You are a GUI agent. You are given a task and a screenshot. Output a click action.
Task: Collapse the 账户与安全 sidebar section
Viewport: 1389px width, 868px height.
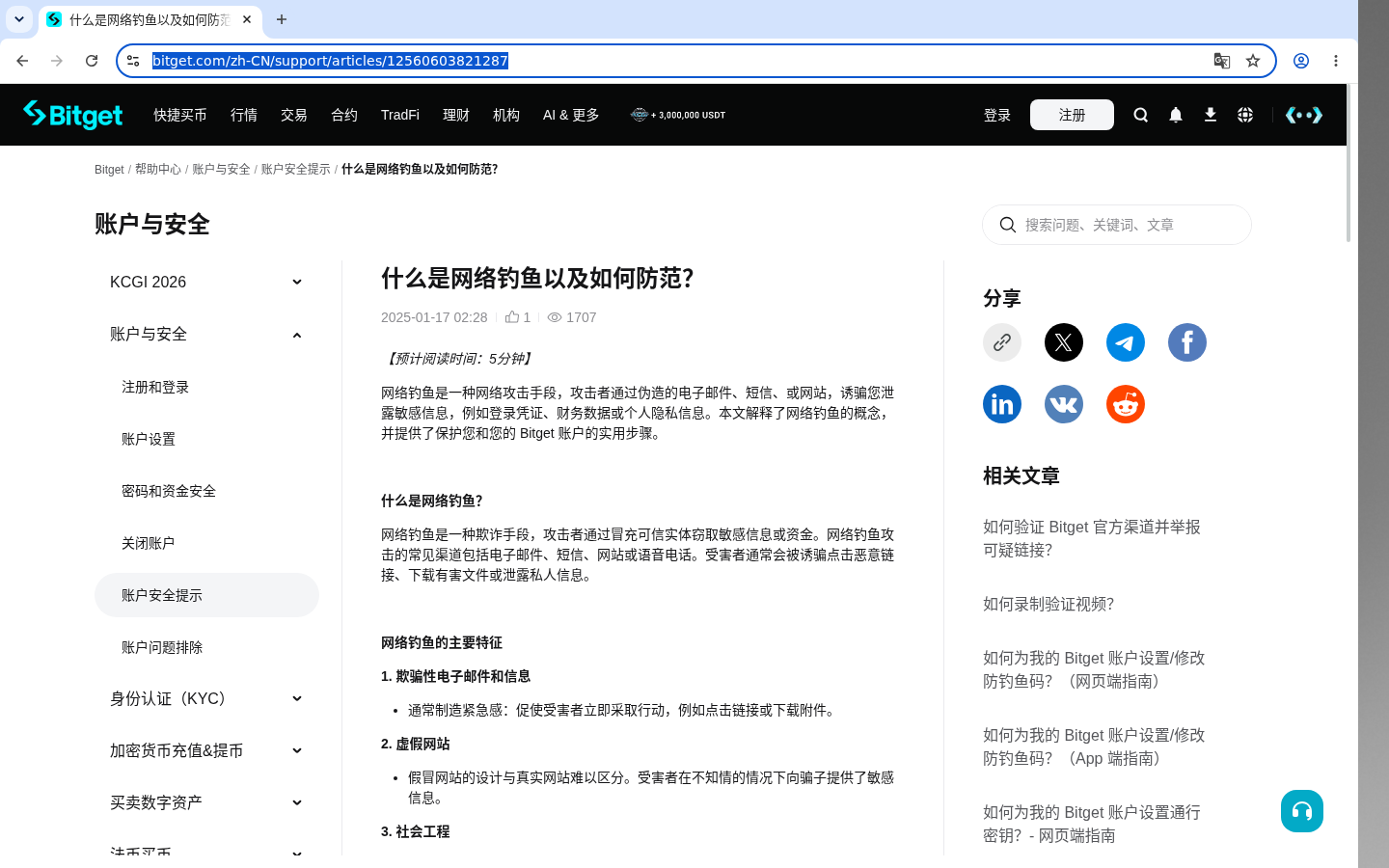tap(206, 334)
